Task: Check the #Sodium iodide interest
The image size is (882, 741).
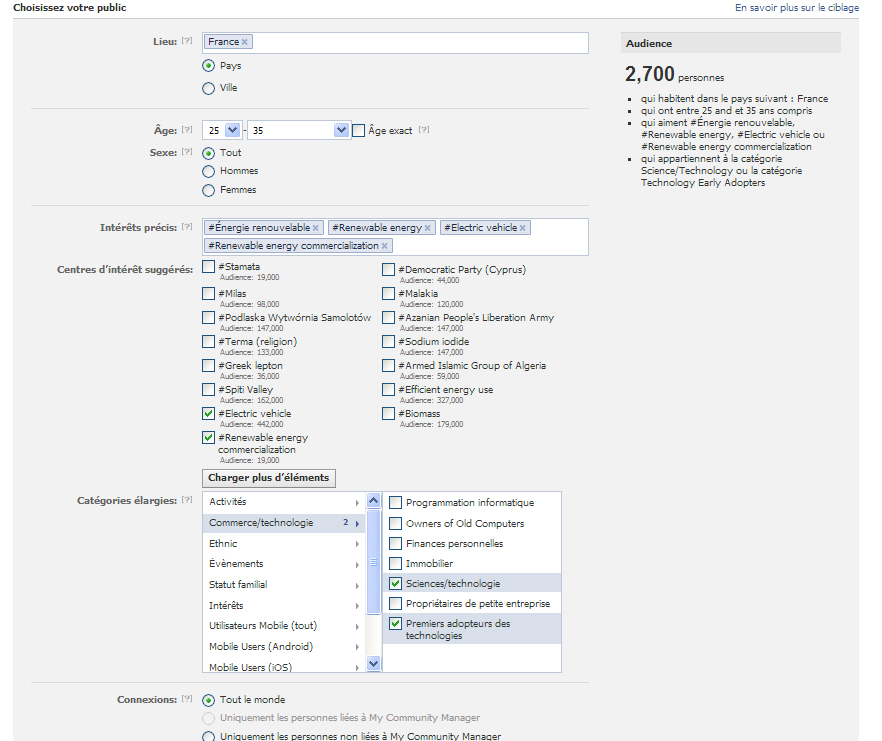Action: [x=389, y=342]
